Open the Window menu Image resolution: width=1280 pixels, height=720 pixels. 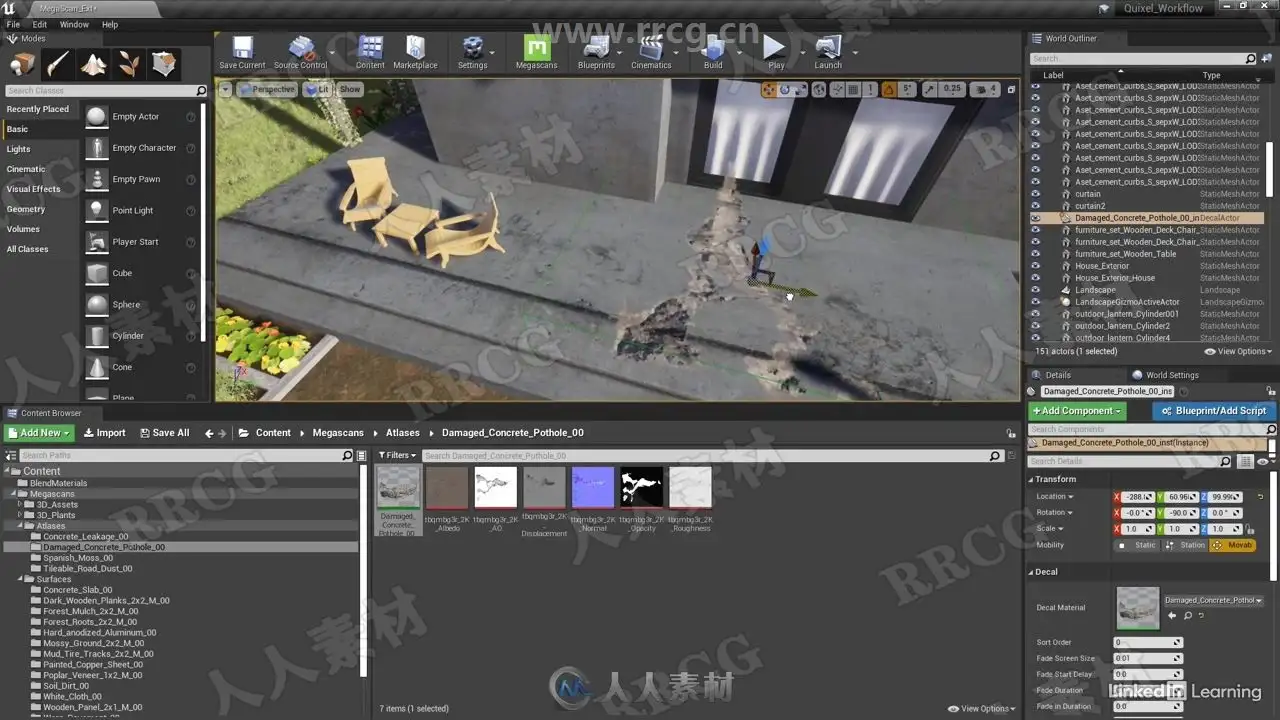(74, 24)
